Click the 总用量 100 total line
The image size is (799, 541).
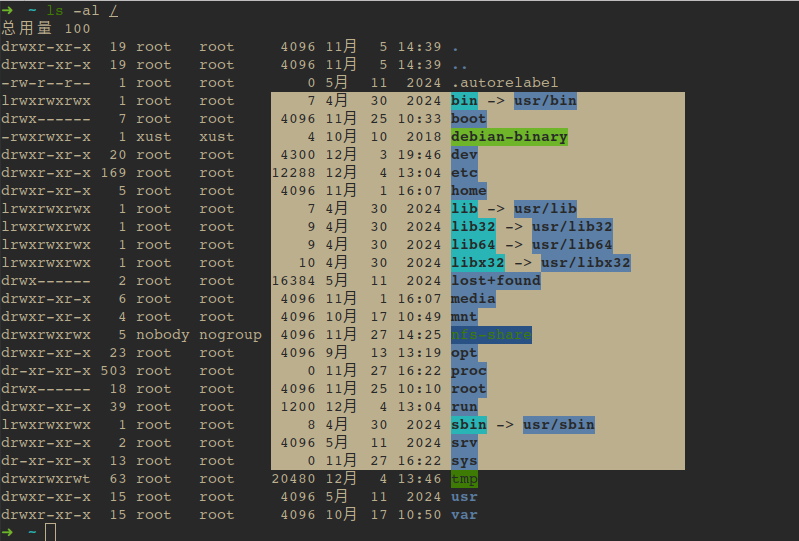(46, 29)
